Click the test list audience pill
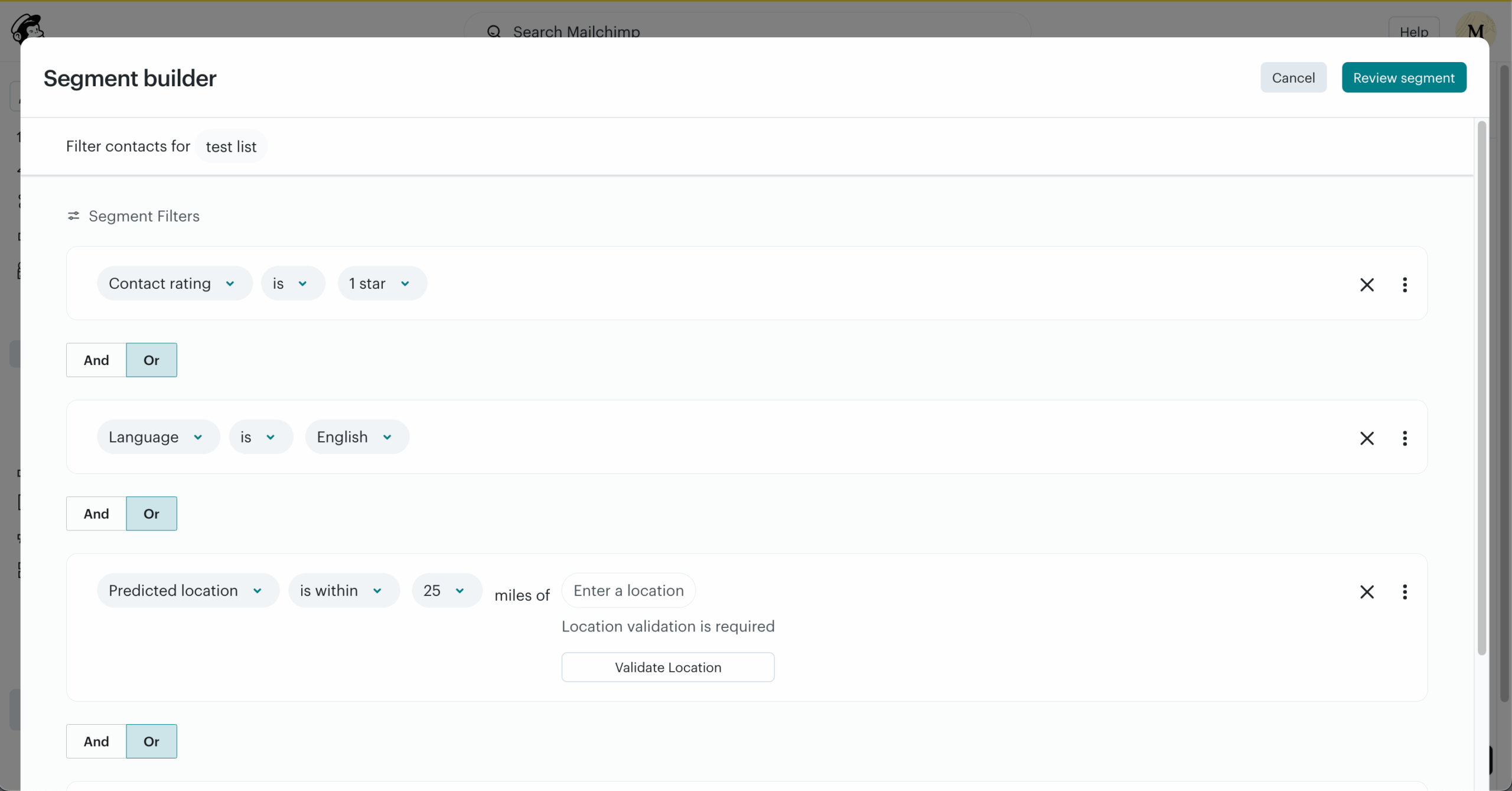The width and height of the screenshot is (1512, 791). [231, 147]
